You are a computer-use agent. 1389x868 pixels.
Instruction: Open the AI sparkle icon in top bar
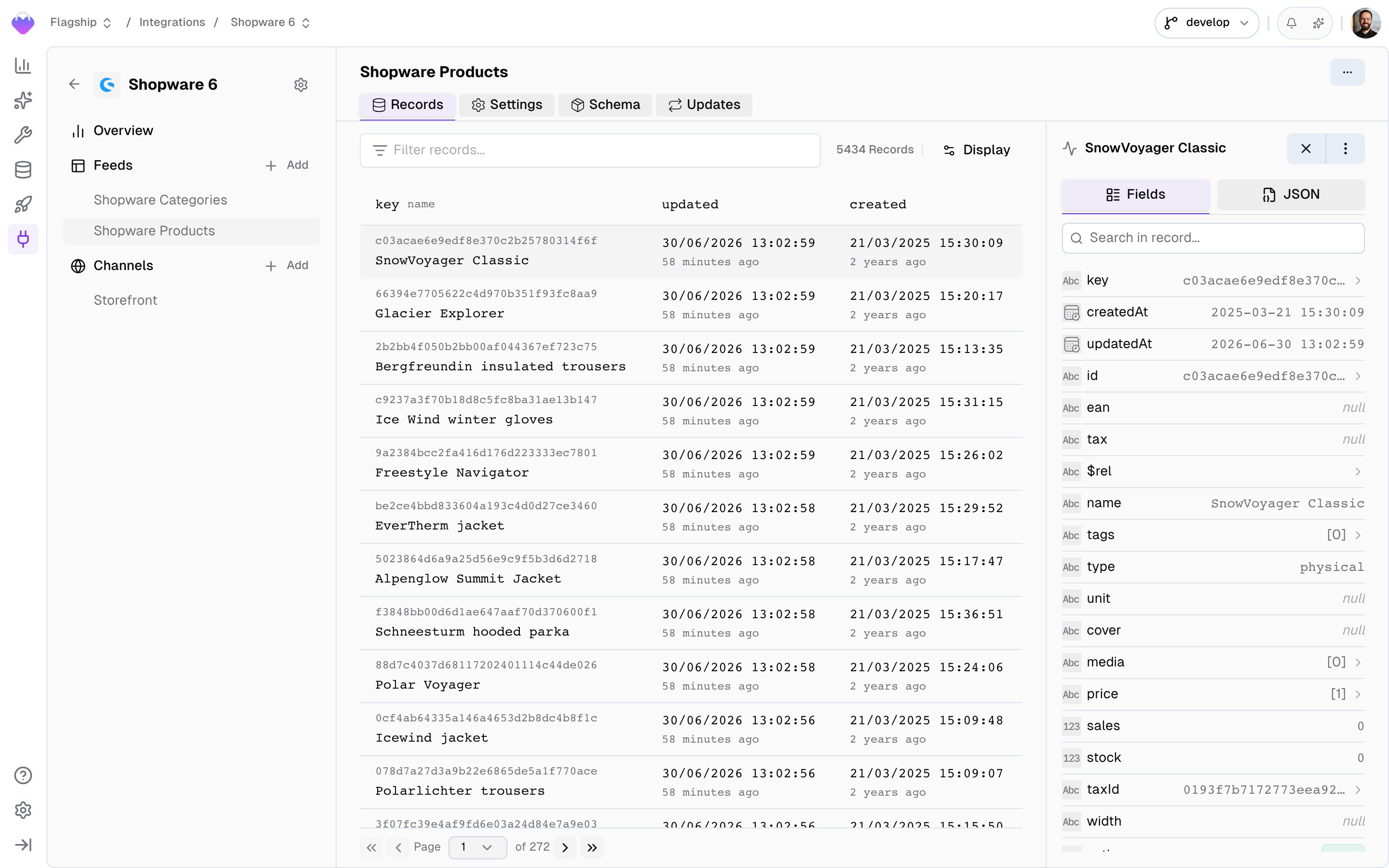coord(1319,23)
